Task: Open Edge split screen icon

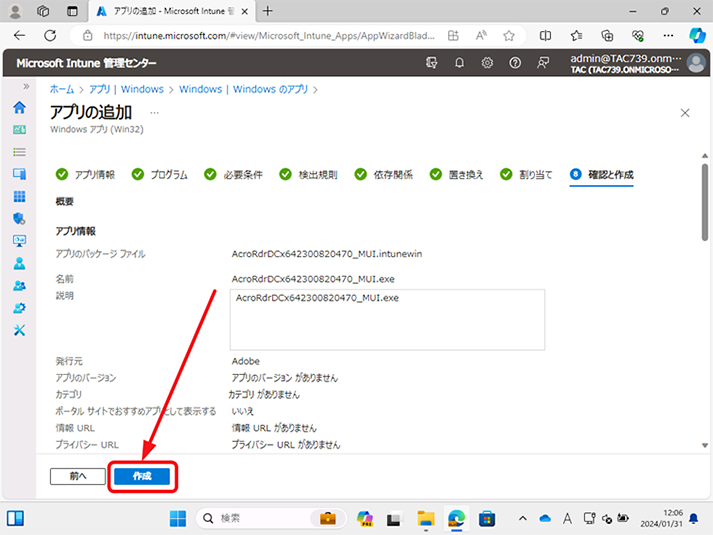Action: click(x=545, y=35)
